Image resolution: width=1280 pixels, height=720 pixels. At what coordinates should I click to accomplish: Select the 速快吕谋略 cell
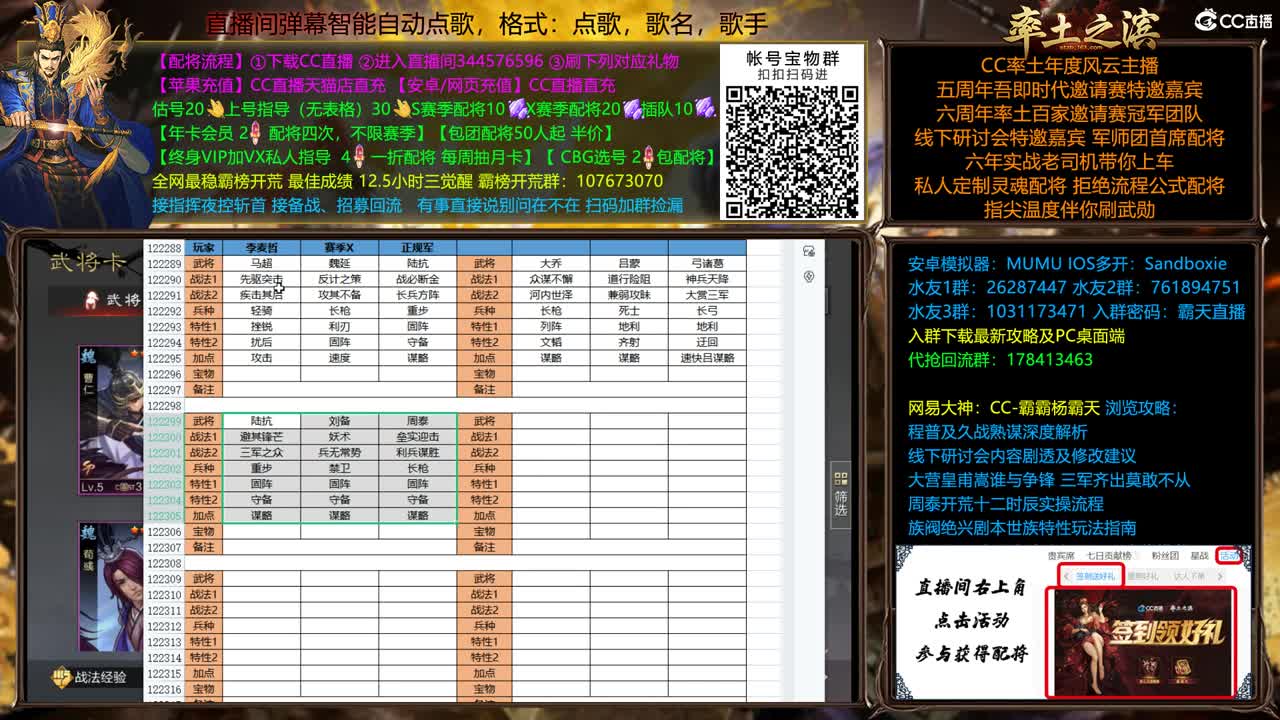[707, 358]
